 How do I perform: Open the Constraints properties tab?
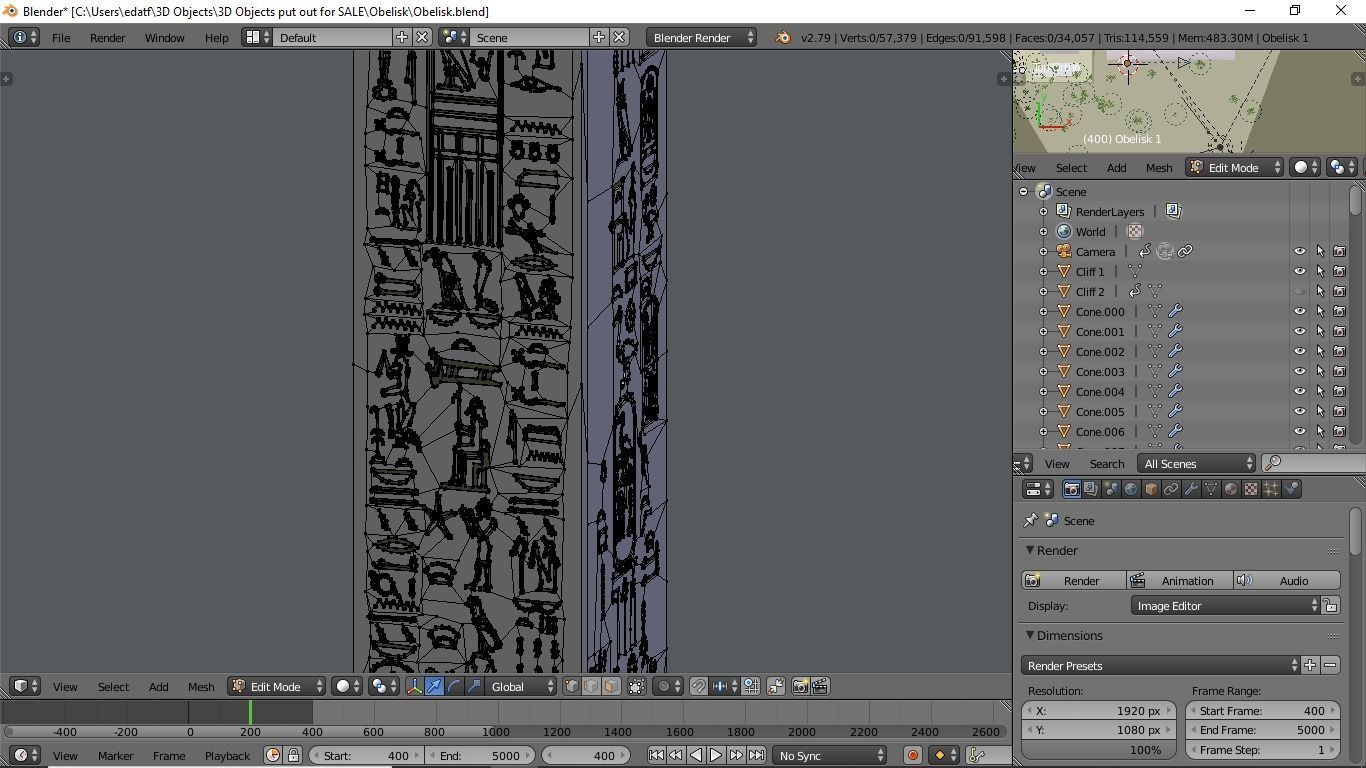tap(1171, 489)
